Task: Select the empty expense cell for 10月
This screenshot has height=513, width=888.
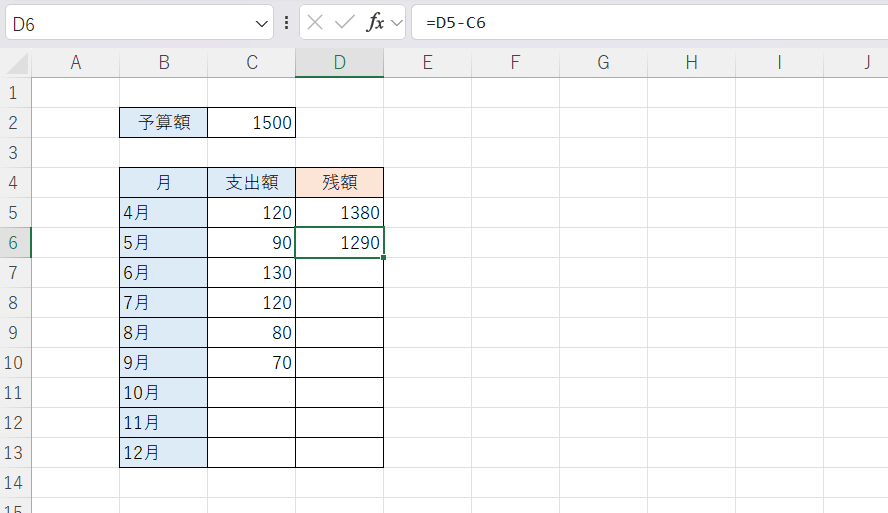Action: click(x=251, y=392)
